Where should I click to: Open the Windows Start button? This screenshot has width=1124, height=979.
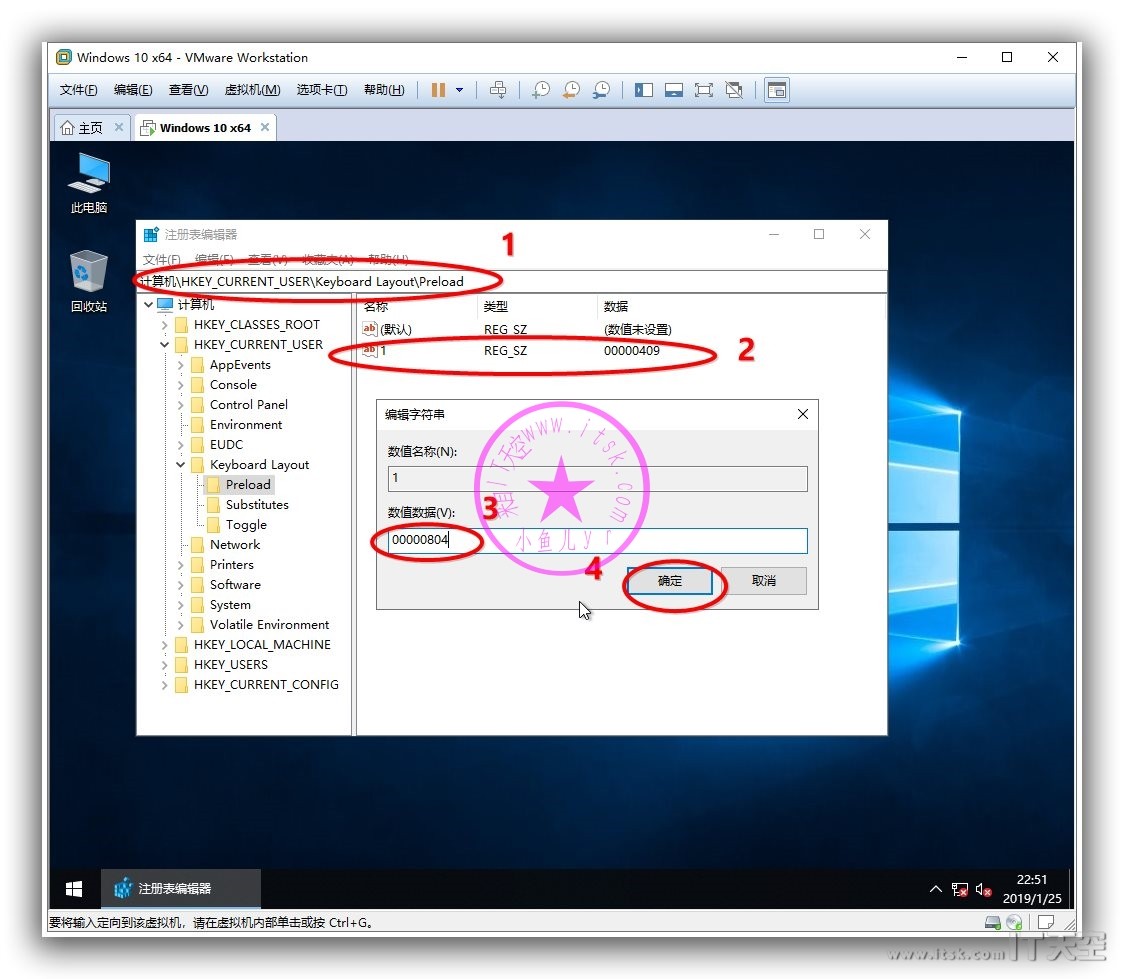[74, 889]
